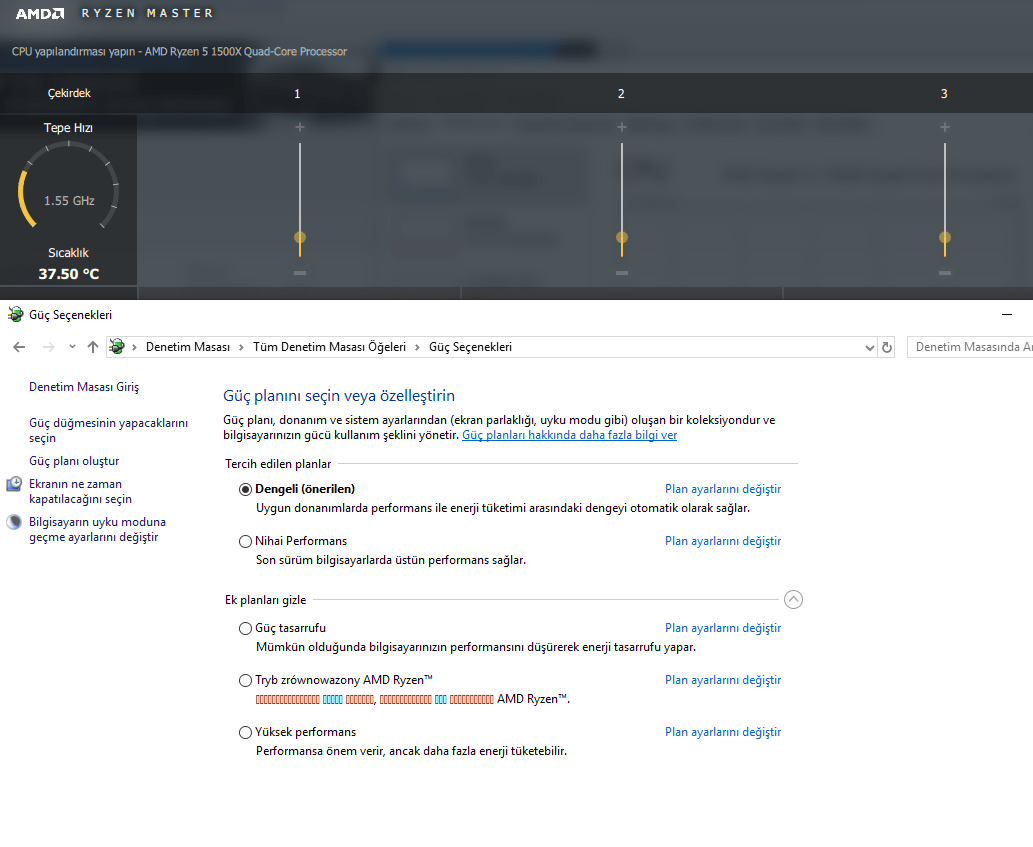Adjust core 3 speed slider handle
This screenshot has height=847, width=1033.
[945, 237]
